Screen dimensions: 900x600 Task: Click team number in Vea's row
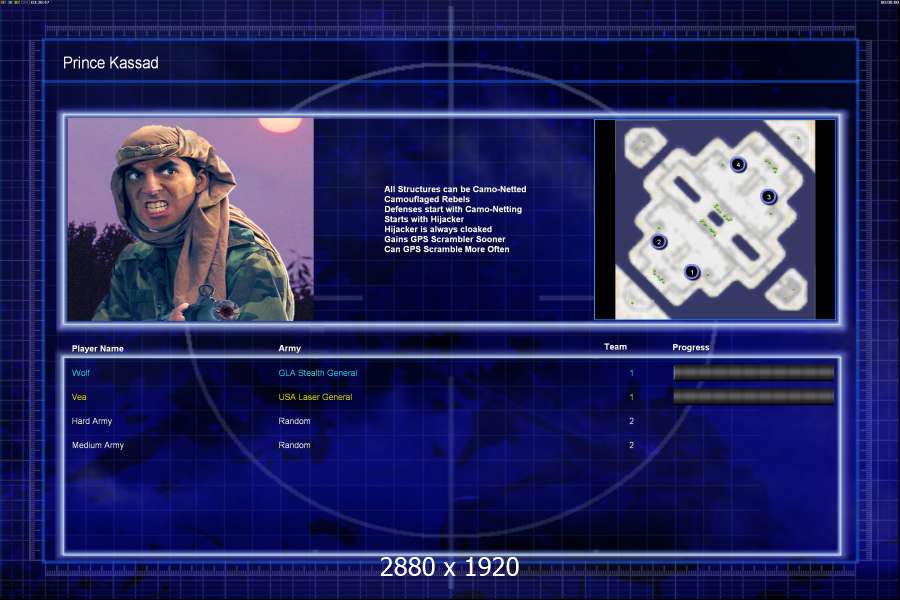pos(631,397)
